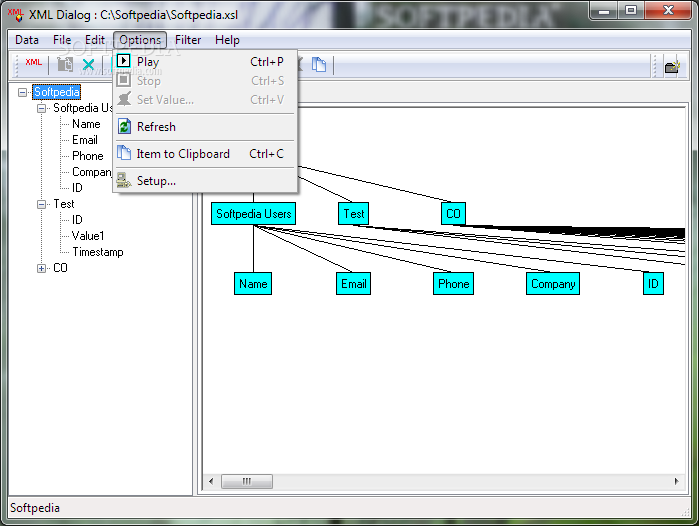Choose Item to Clipboard menu entry

[x=205, y=154]
